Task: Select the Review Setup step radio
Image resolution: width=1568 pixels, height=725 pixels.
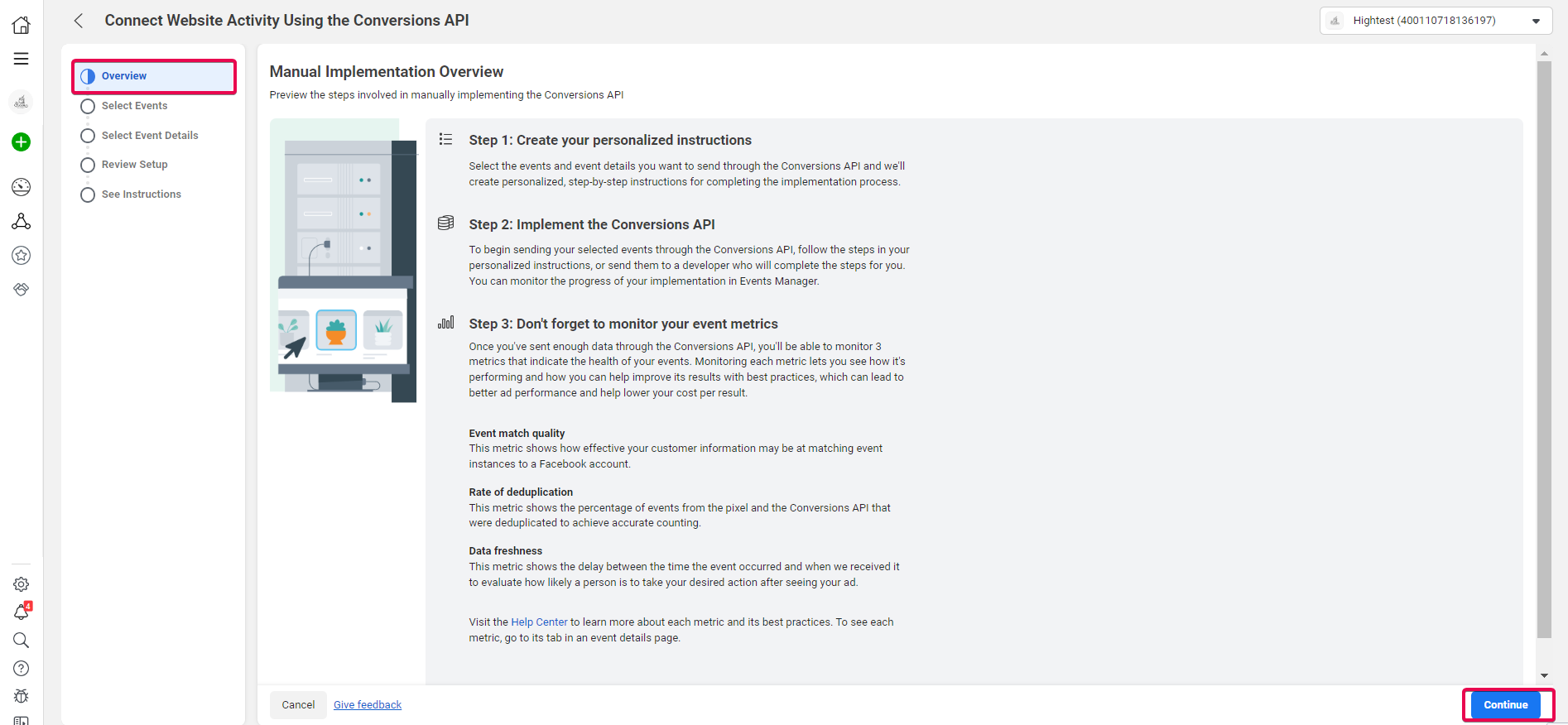Action: coord(88,165)
